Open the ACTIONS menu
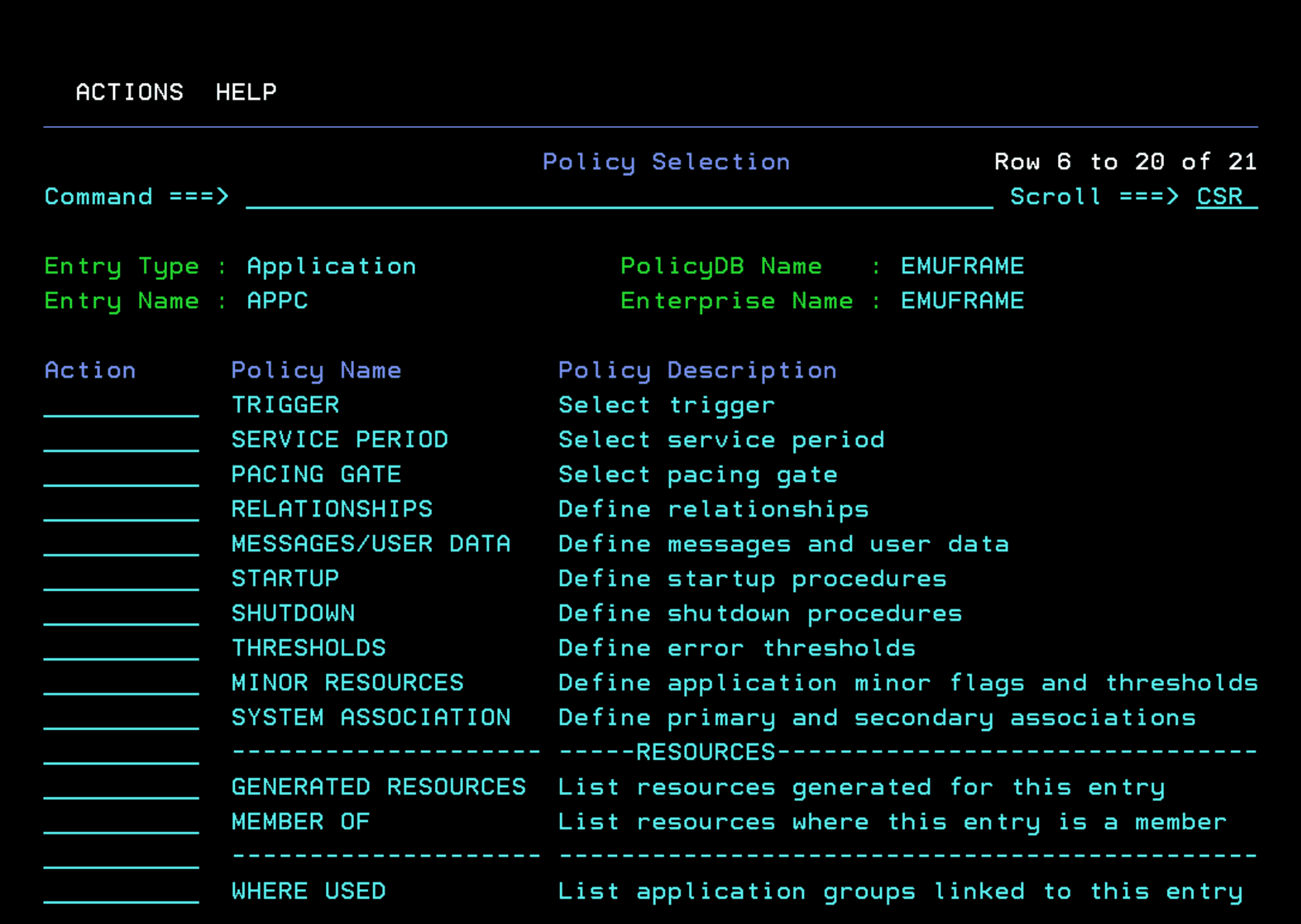The width and height of the screenshot is (1301, 924). tap(129, 92)
